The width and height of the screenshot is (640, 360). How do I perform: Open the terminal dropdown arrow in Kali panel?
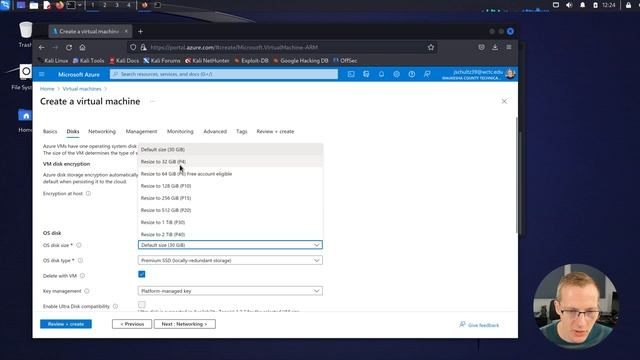click(x=80, y=5)
